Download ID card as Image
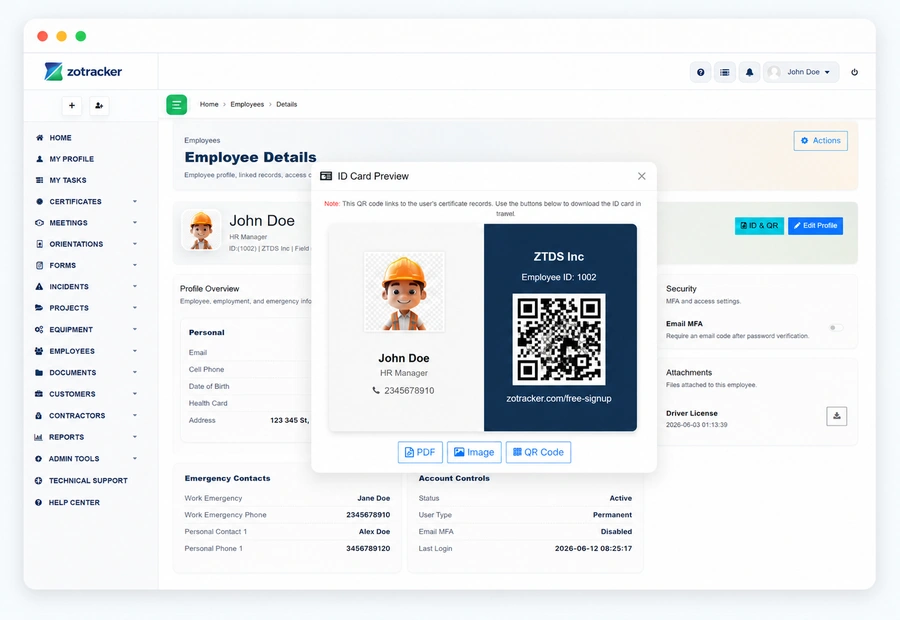 pyautogui.click(x=474, y=452)
